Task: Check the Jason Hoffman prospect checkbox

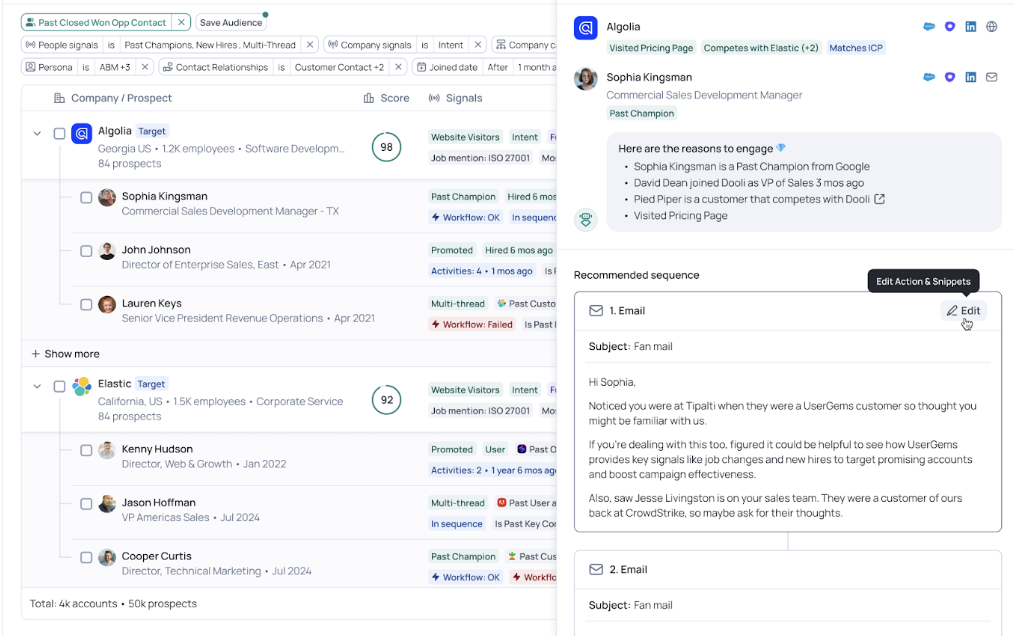Action: pyautogui.click(x=86, y=504)
